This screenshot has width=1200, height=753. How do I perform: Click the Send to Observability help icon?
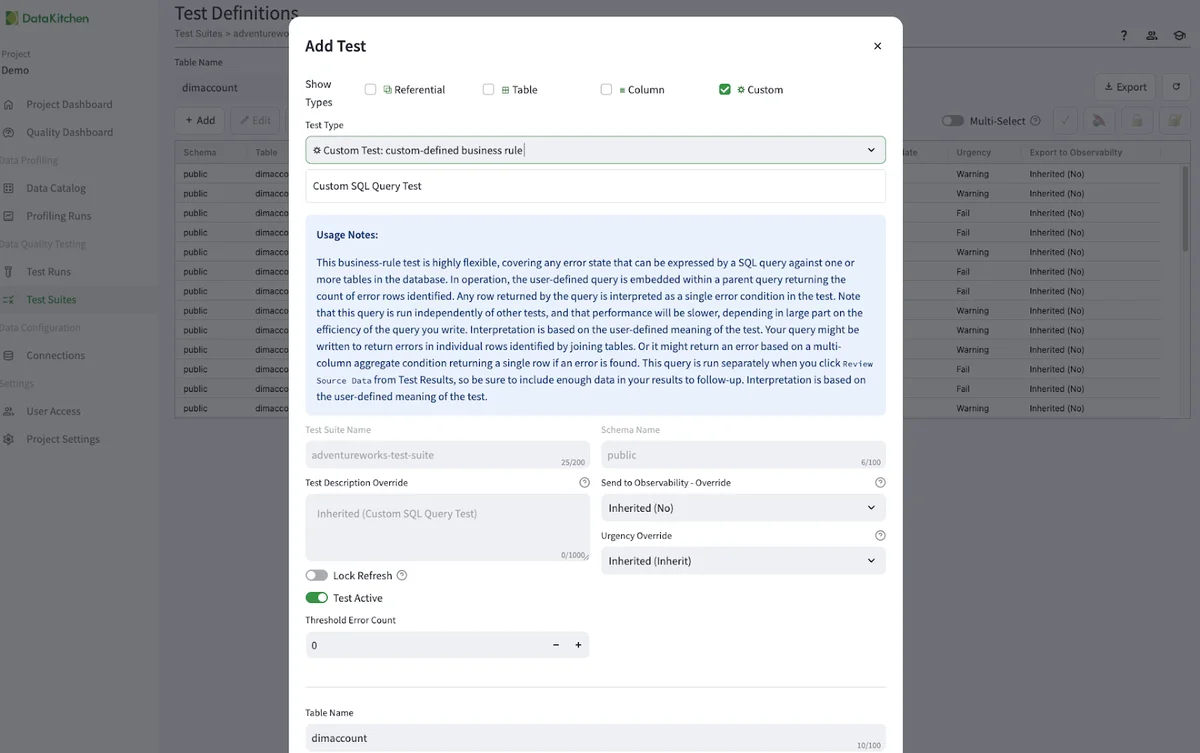point(880,483)
